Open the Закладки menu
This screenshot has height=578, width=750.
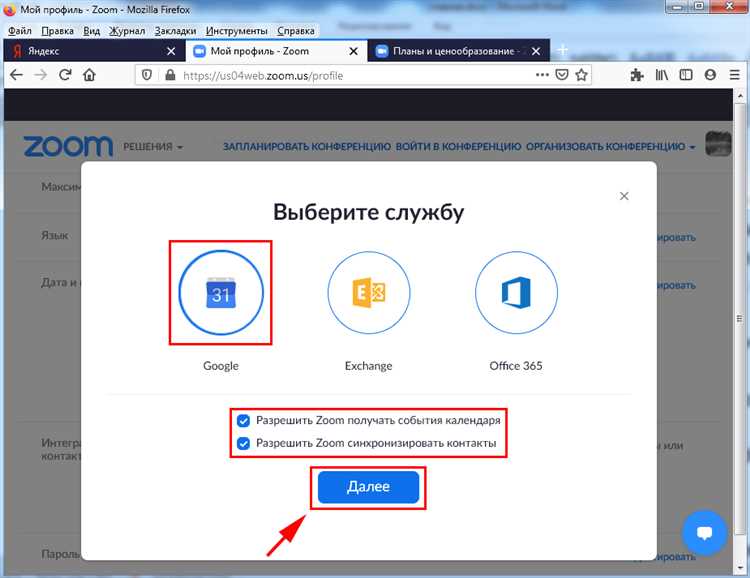(x=175, y=31)
